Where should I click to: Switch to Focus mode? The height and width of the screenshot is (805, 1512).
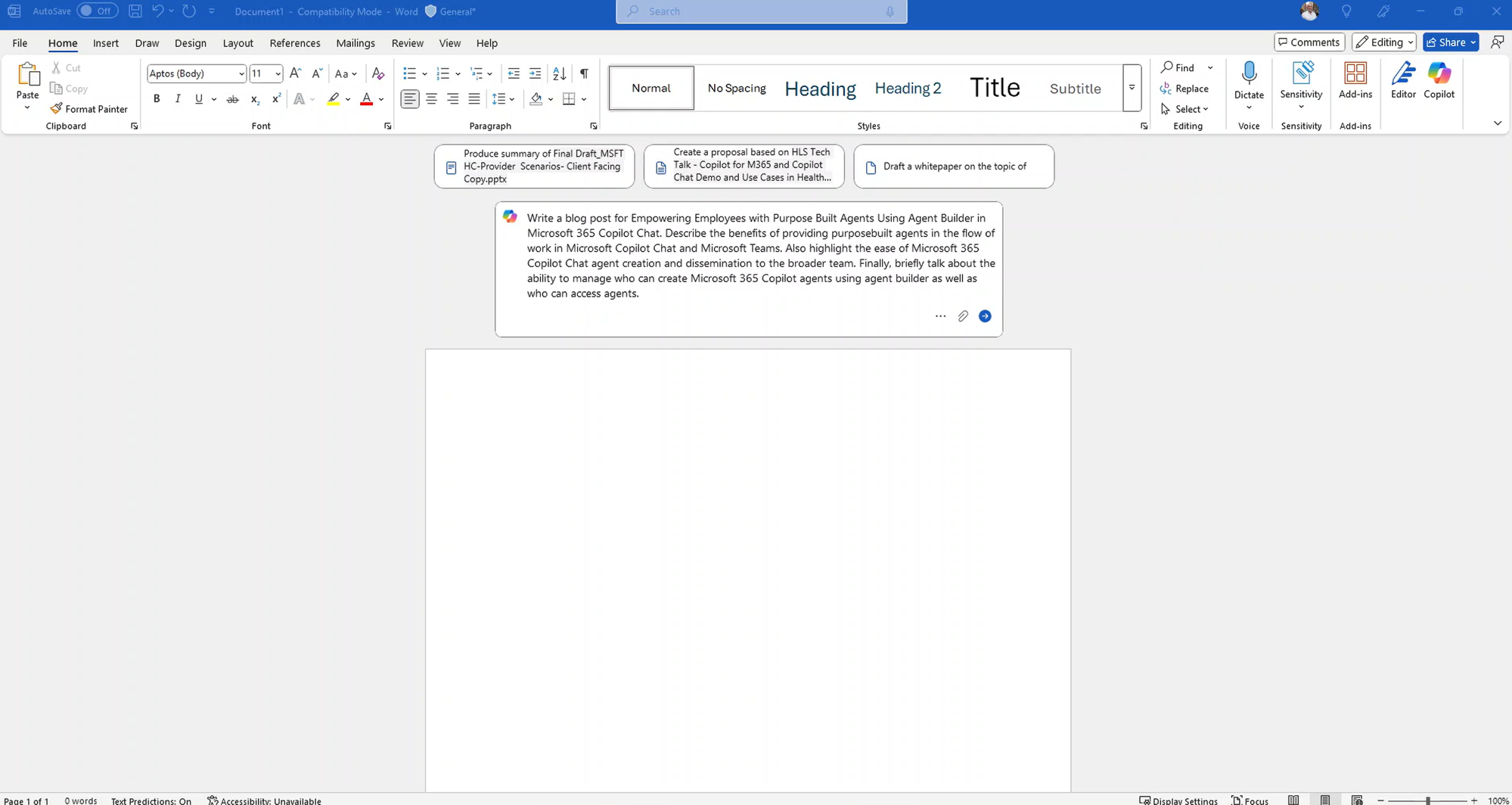coord(1250,800)
